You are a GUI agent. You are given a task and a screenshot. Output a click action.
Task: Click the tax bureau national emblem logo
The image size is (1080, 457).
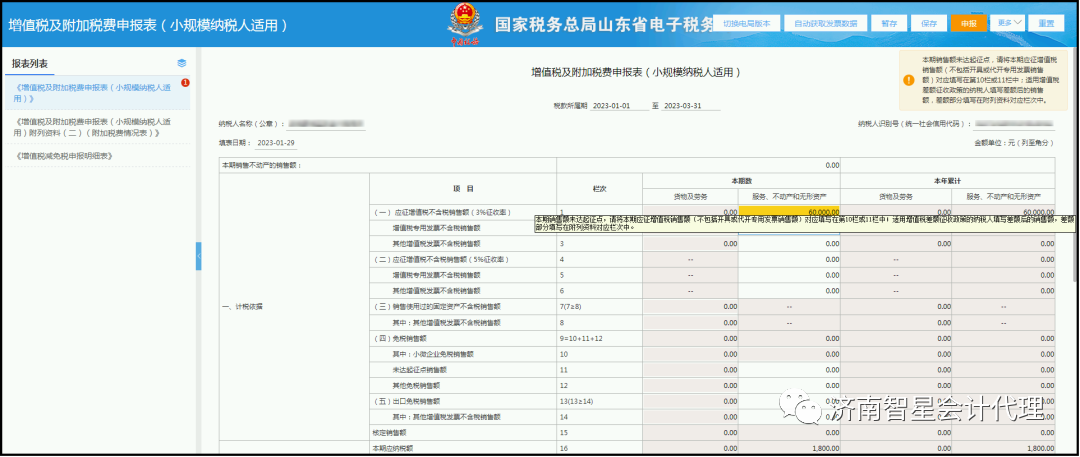(466, 23)
